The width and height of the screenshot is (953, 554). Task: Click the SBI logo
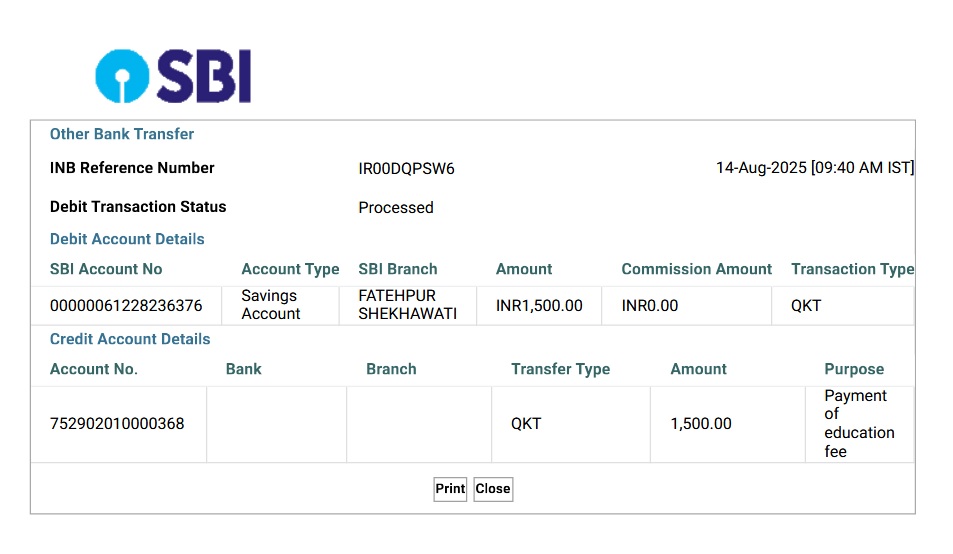[x=174, y=77]
